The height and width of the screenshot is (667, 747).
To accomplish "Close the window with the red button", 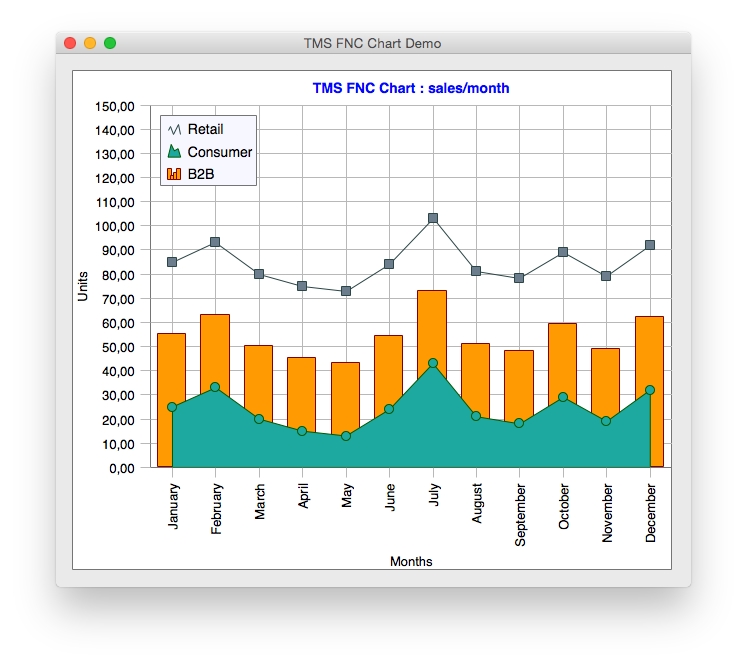I will [x=70, y=43].
